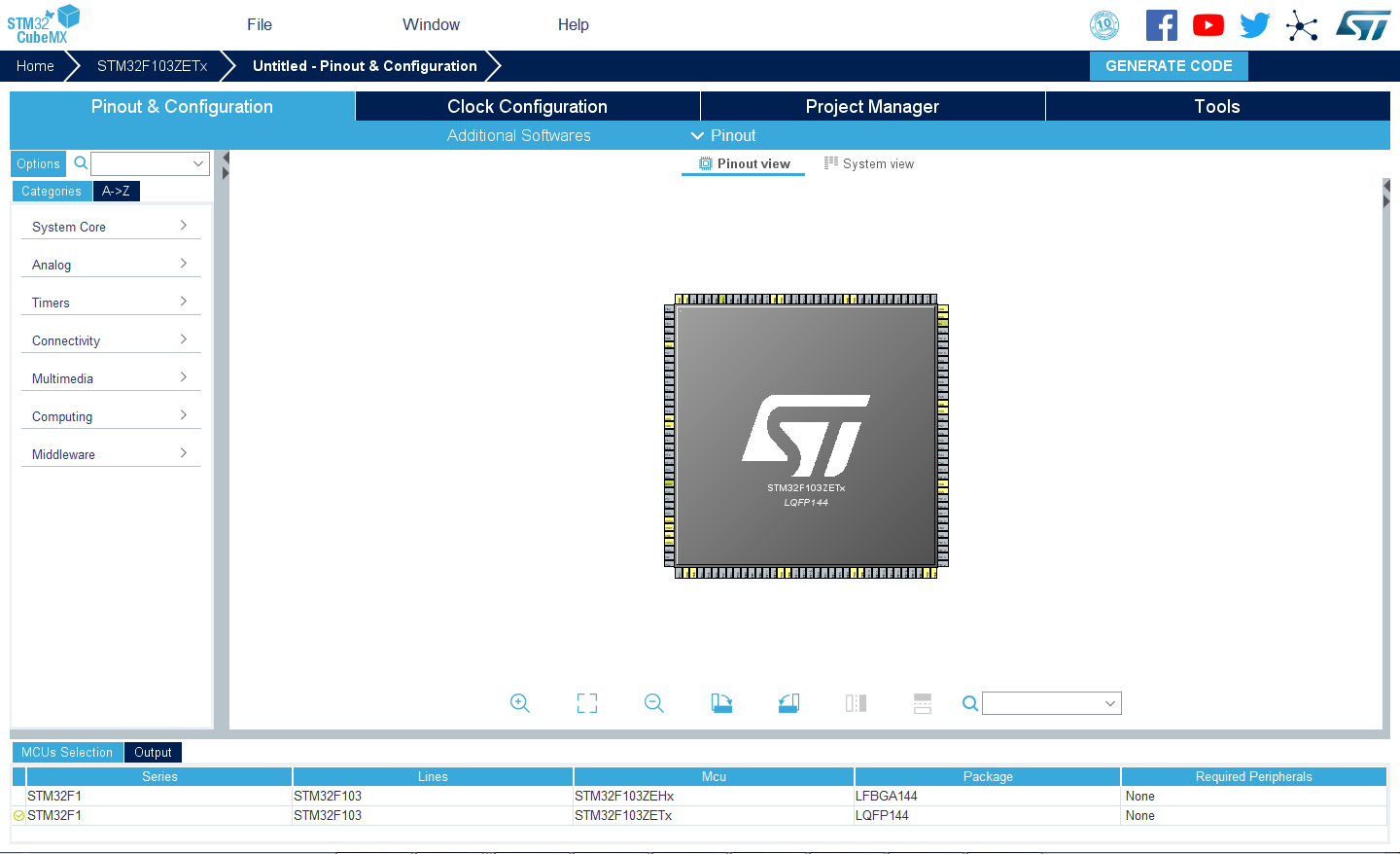
Task: Expand Computing category
Action: [111, 416]
